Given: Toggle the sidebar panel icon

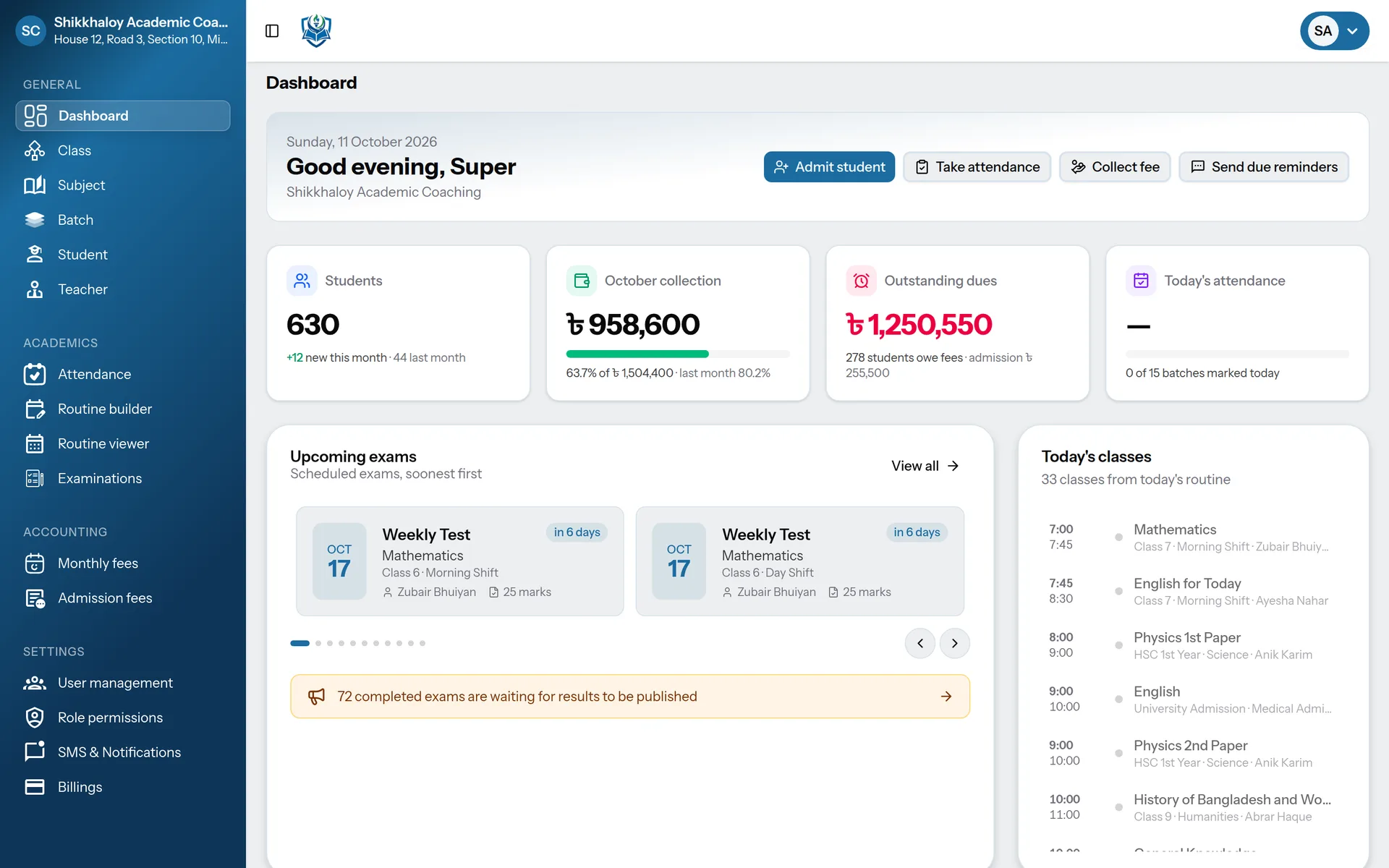Looking at the screenshot, I should coord(272,31).
